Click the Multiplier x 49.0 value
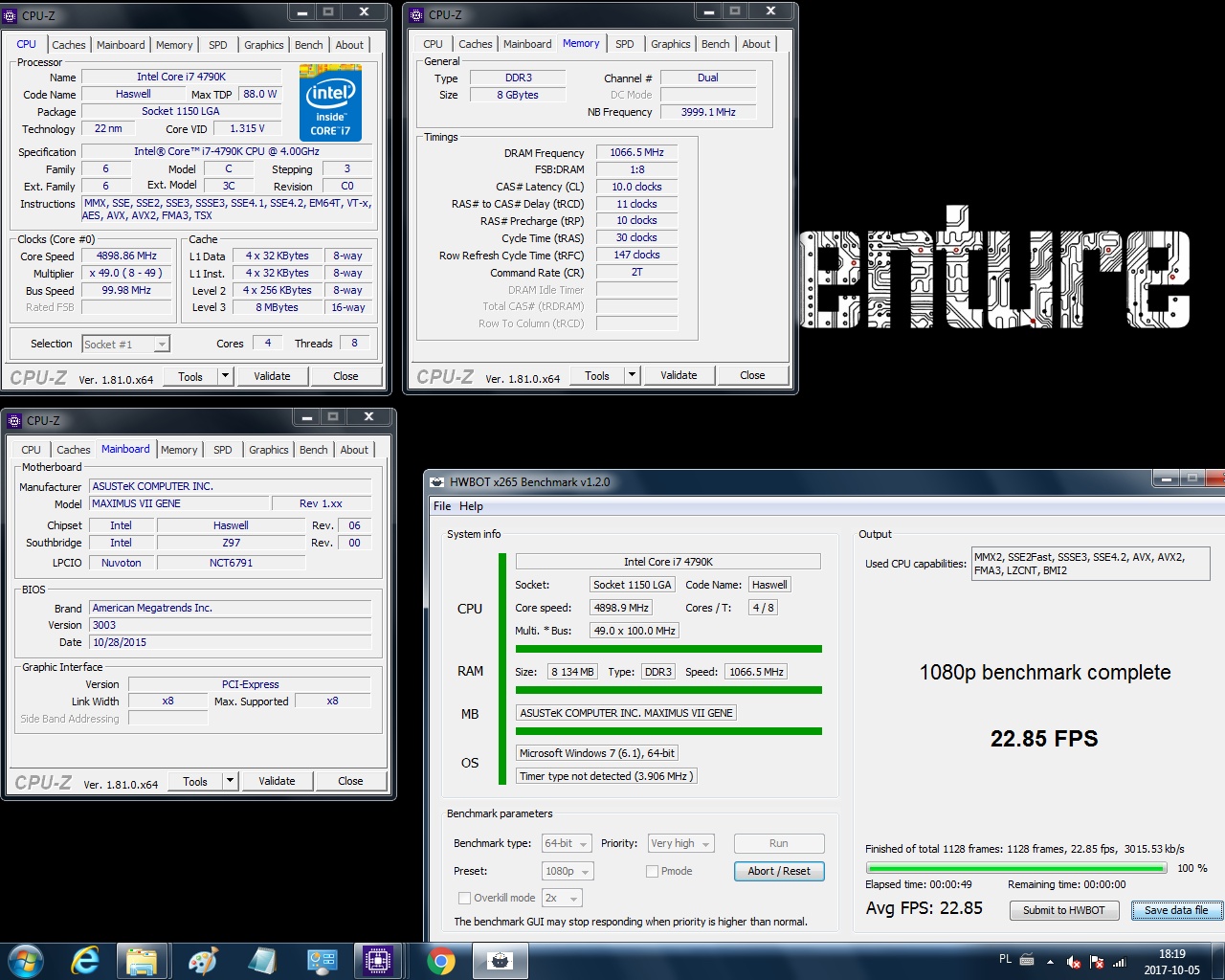This screenshot has width=1225, height=980. (126, 273)
